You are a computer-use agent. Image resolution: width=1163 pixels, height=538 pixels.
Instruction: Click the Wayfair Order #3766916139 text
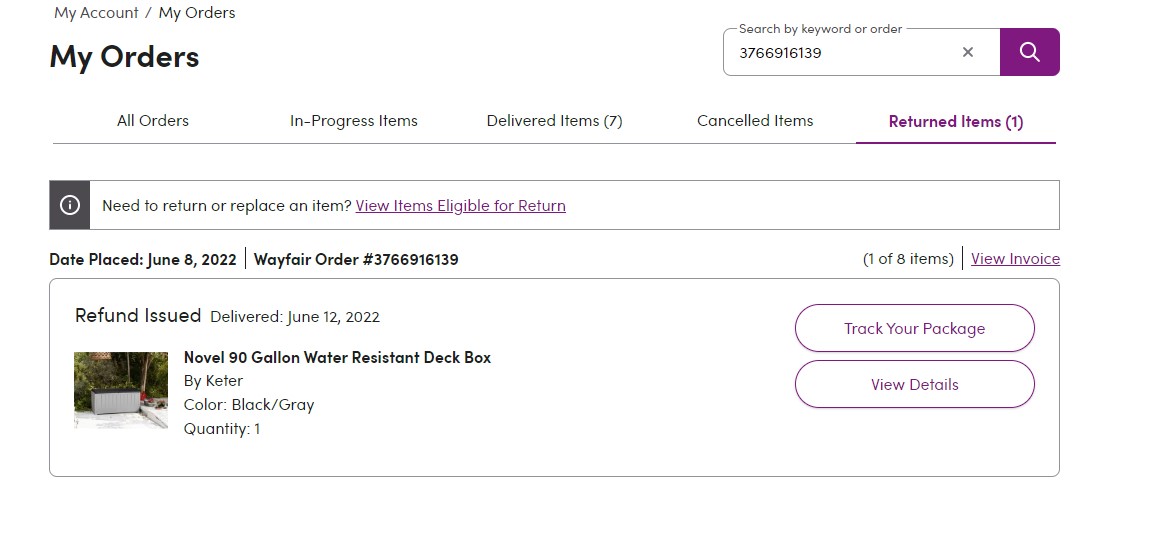pos(356,259)
